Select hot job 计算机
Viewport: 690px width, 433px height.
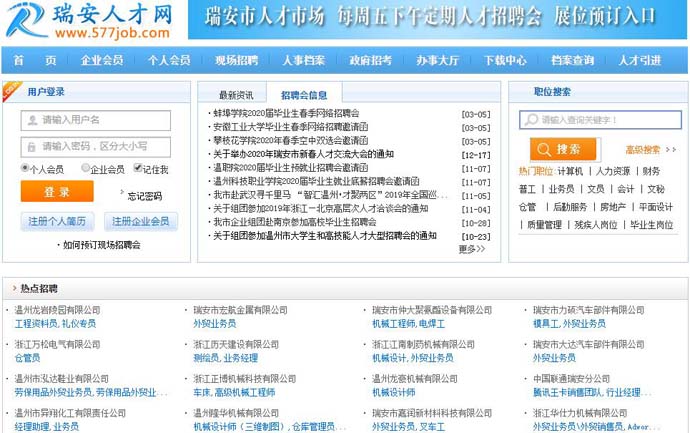pyautogui.click(x=570, y=171)
